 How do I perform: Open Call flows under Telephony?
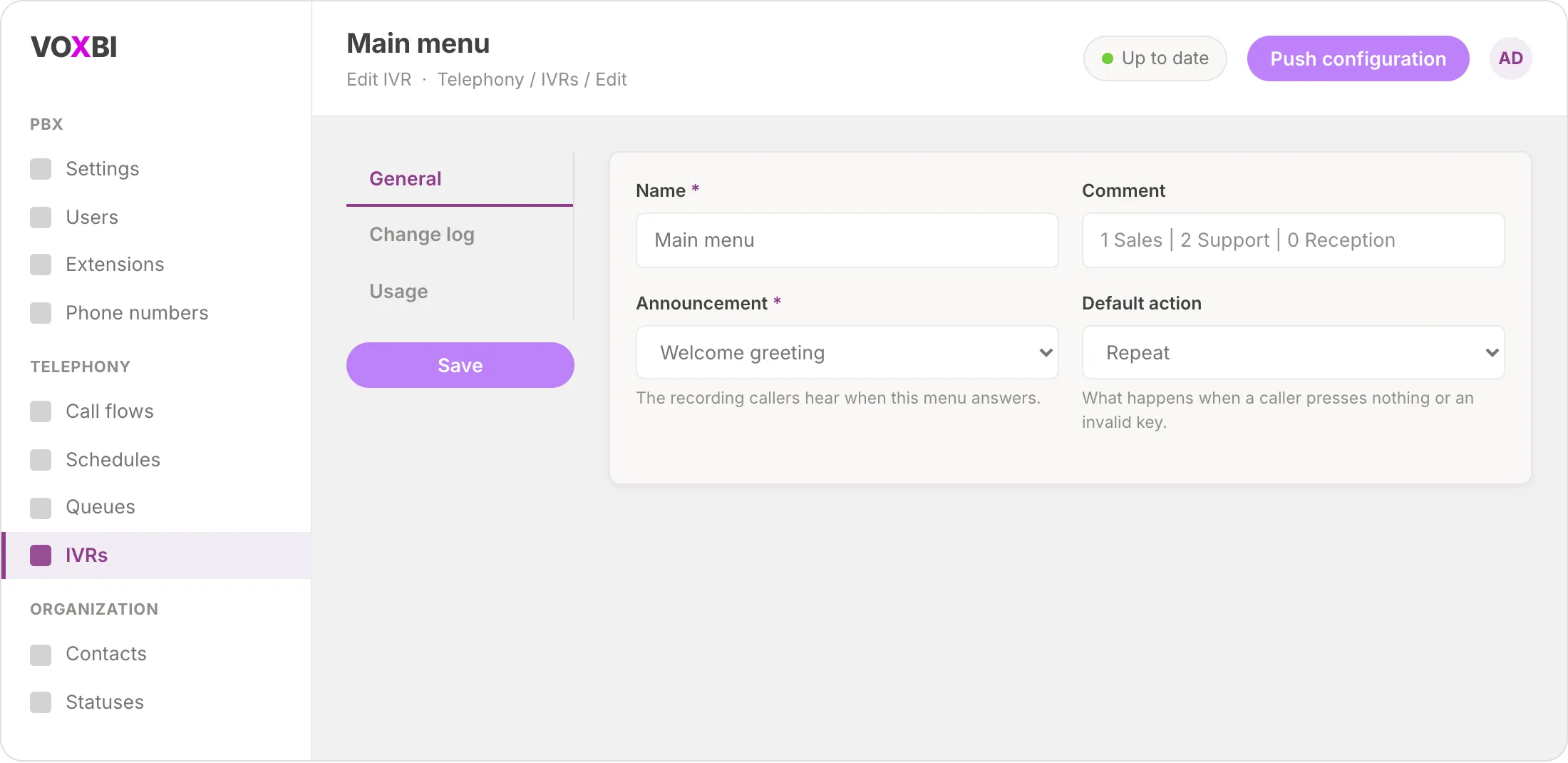pos(156,411)
